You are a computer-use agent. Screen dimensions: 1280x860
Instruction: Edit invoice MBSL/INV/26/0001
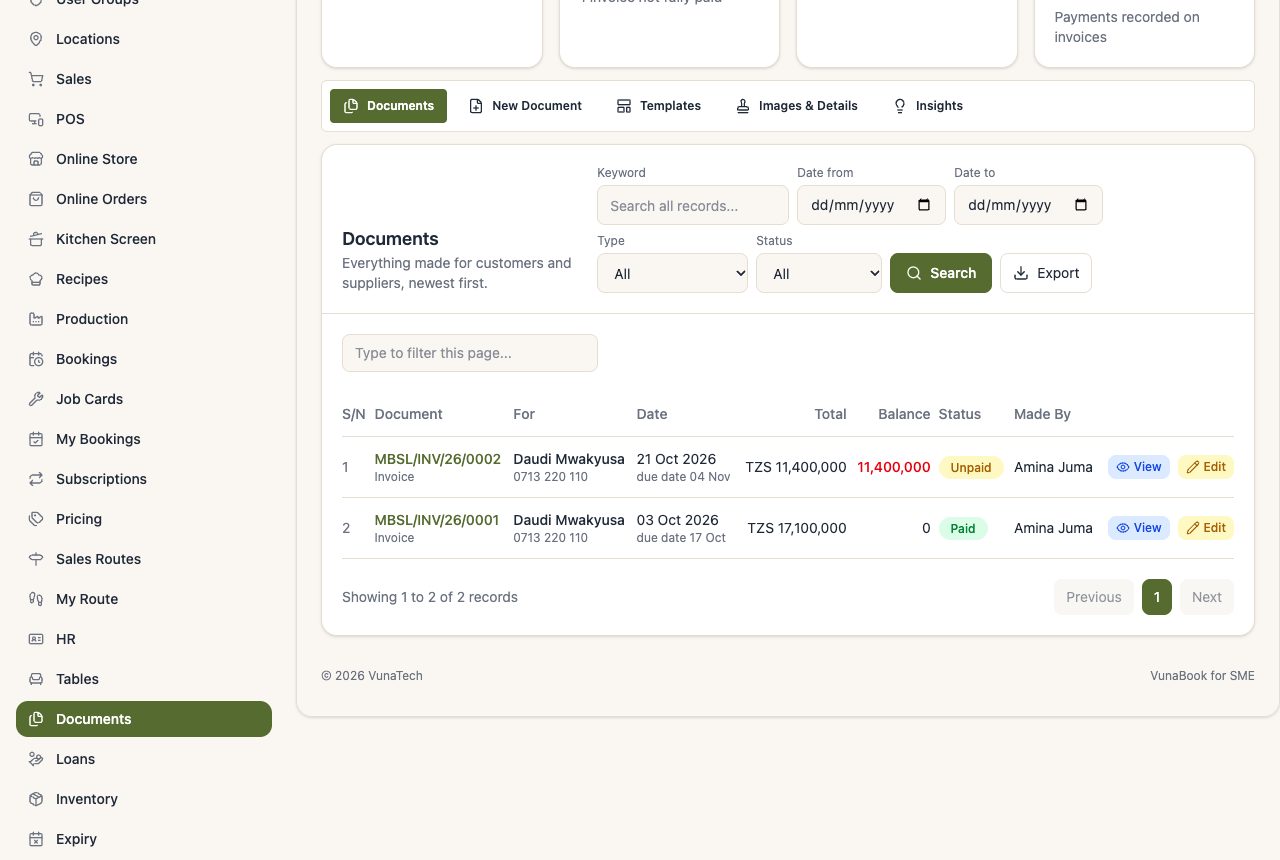click(1206, 528)
